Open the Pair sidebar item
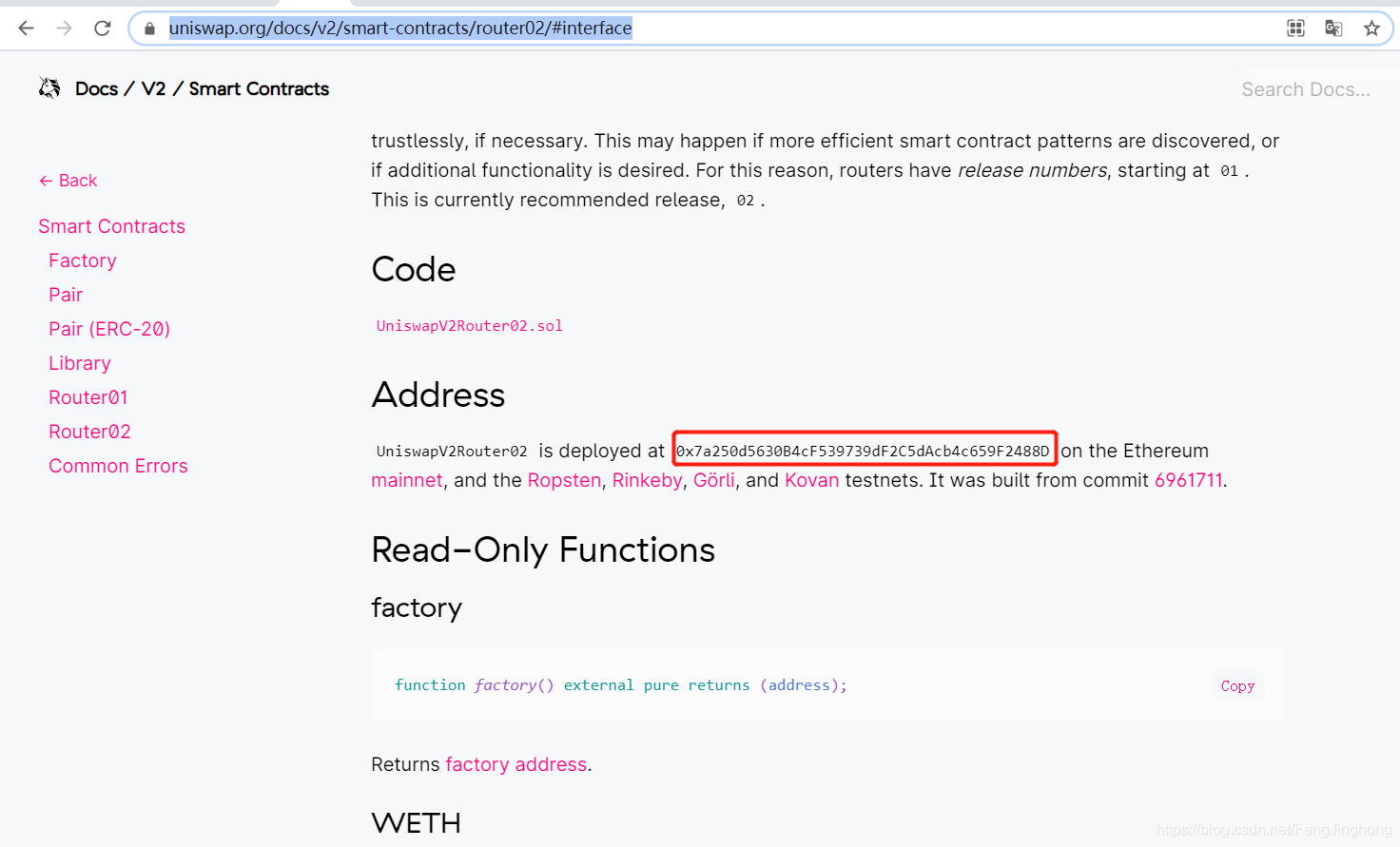The image size is (1400, 847). pyautogui.click(x=66, y=295)
